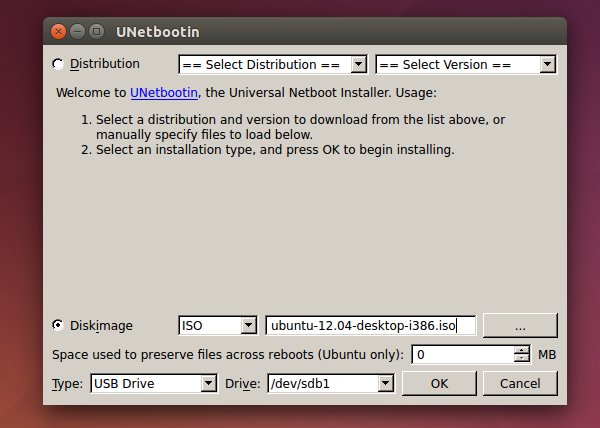Open the Select Distribution dropdown
The image size is (600, 428).
point(273,64)
